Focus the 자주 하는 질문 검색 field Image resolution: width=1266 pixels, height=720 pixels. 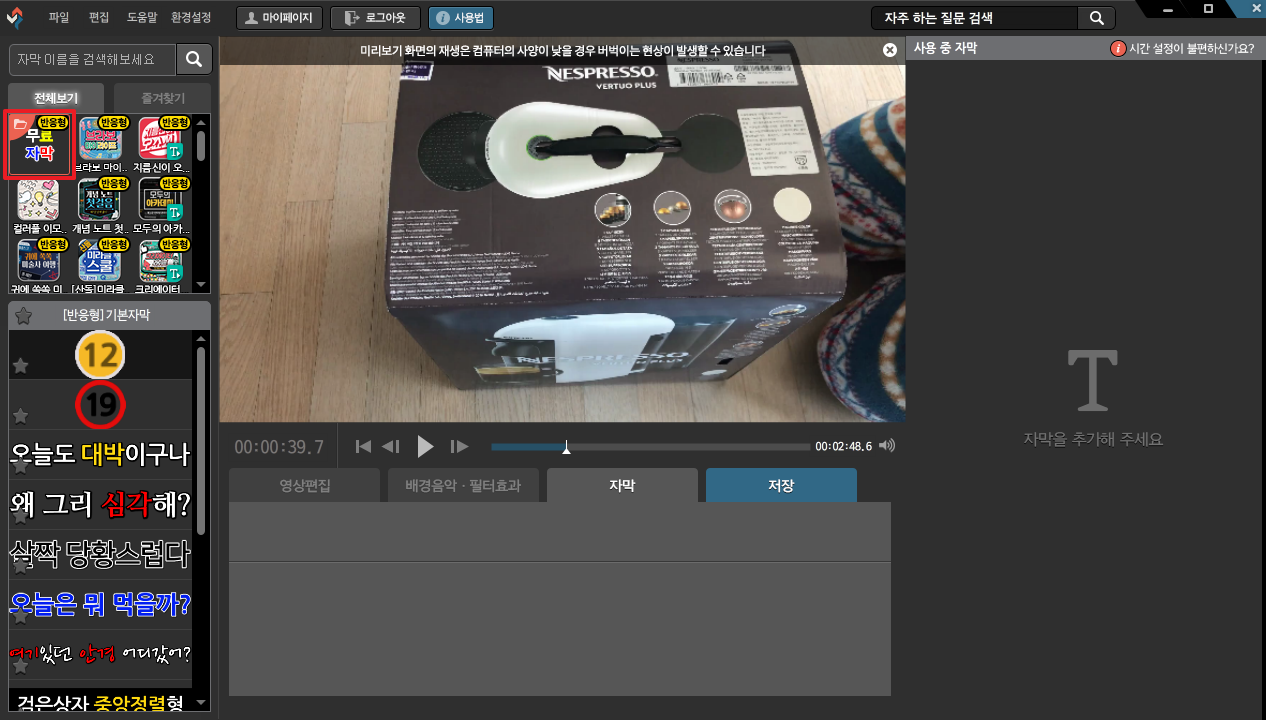coord(974,18)
